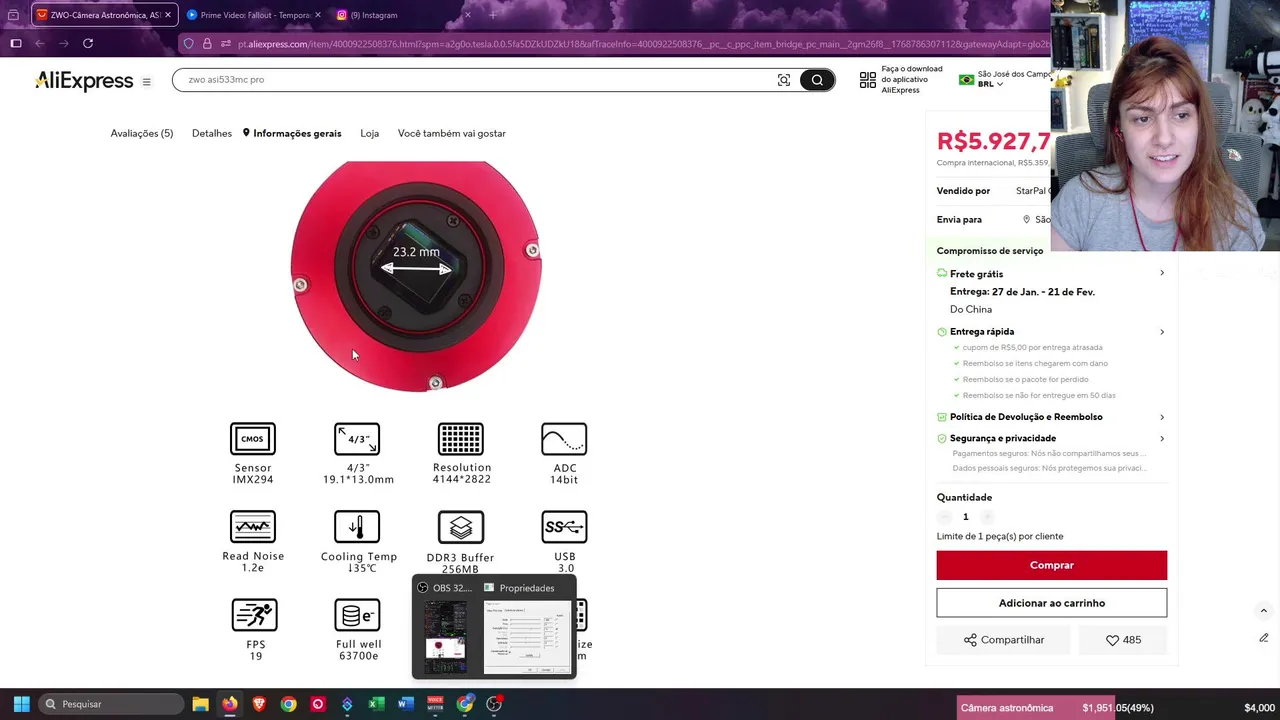This screenshot has width=1280, height=720.
Task: Click the CMOS sensor IMX294 icon
Action: tap(253, 439)
